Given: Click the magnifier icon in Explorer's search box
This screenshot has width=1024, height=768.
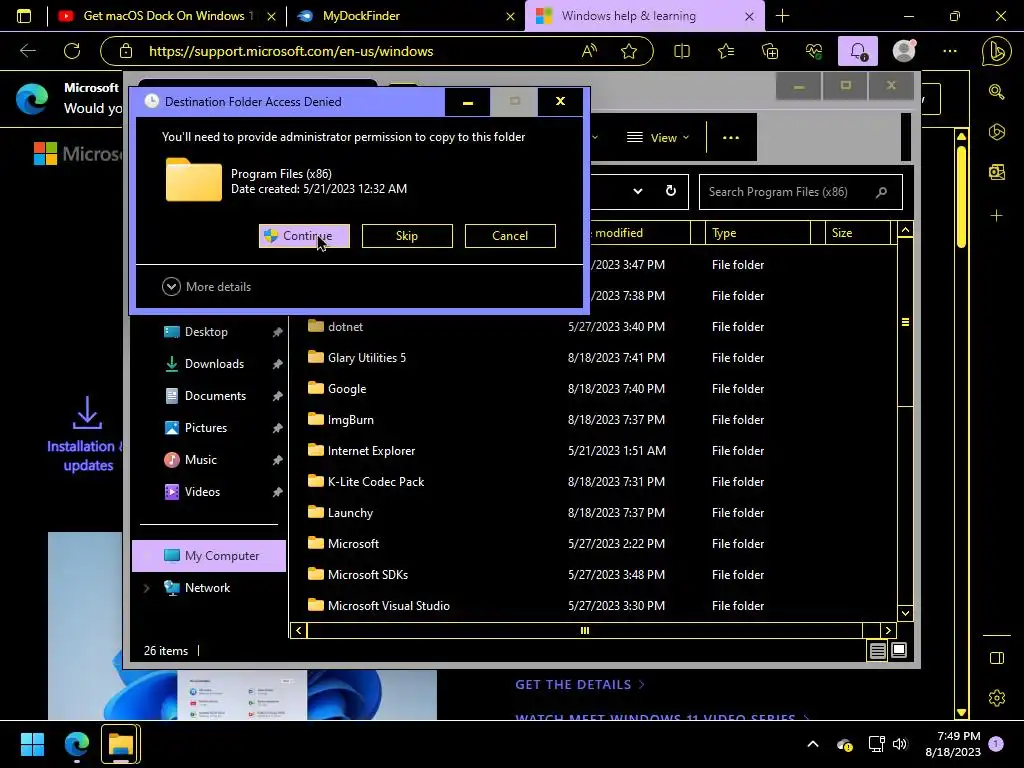Looking at the screenshot, I should point(882,192).
